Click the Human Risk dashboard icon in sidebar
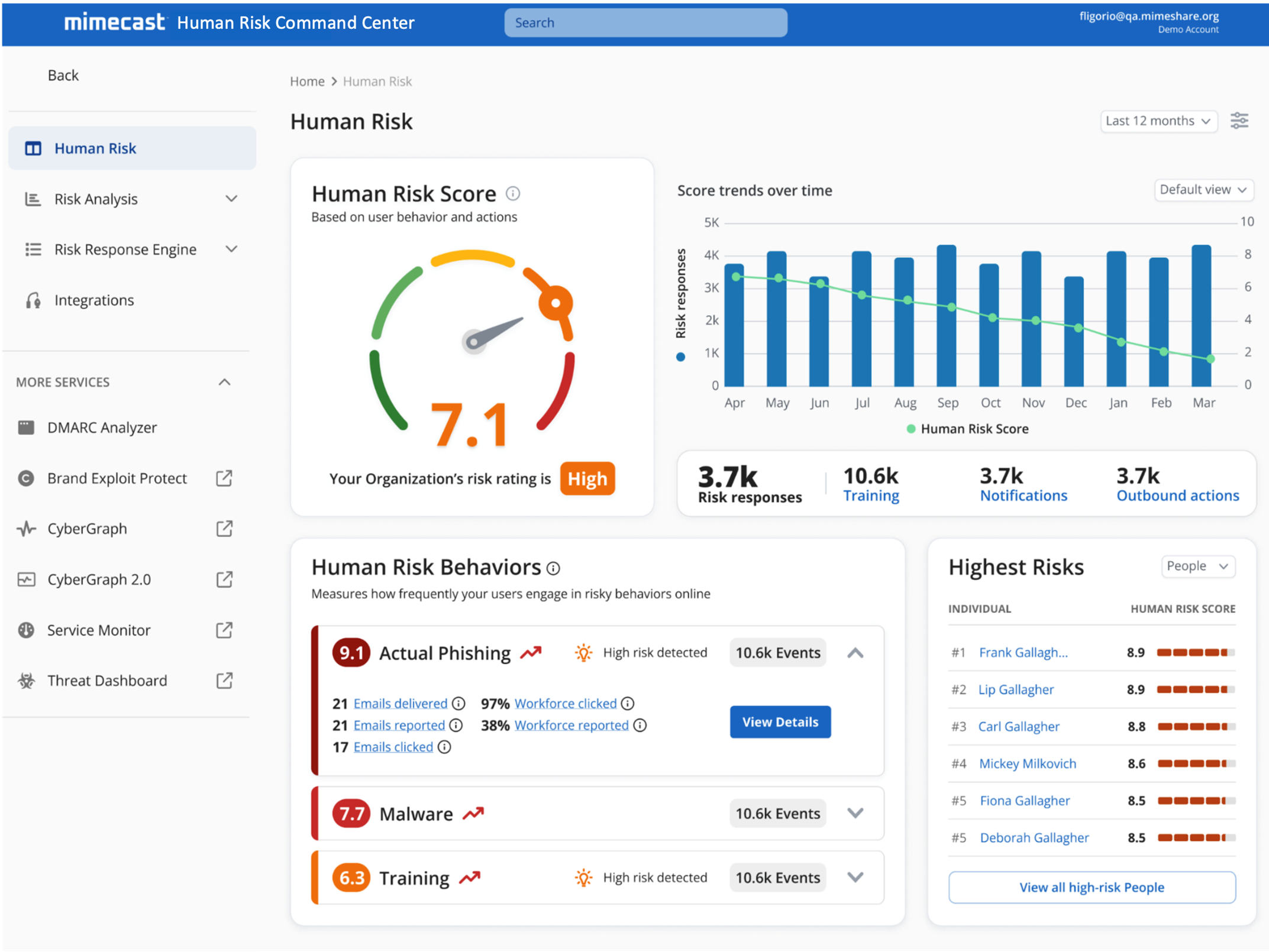Viewport: 1269px width, 952px height. click(x=33, y=148)
